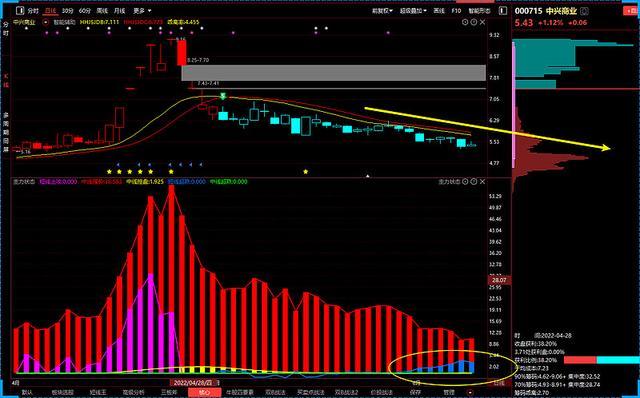Screen dimensions: 640x398
Task: Switch to the 60分 period tab
Action: point(84,11)
